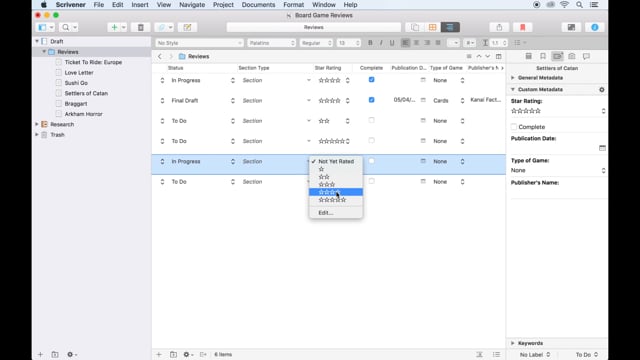This screenshot has height=360, width=640.
Task: Open the Navigate menu
Action: pyautogui.click(x=192, y=5)
